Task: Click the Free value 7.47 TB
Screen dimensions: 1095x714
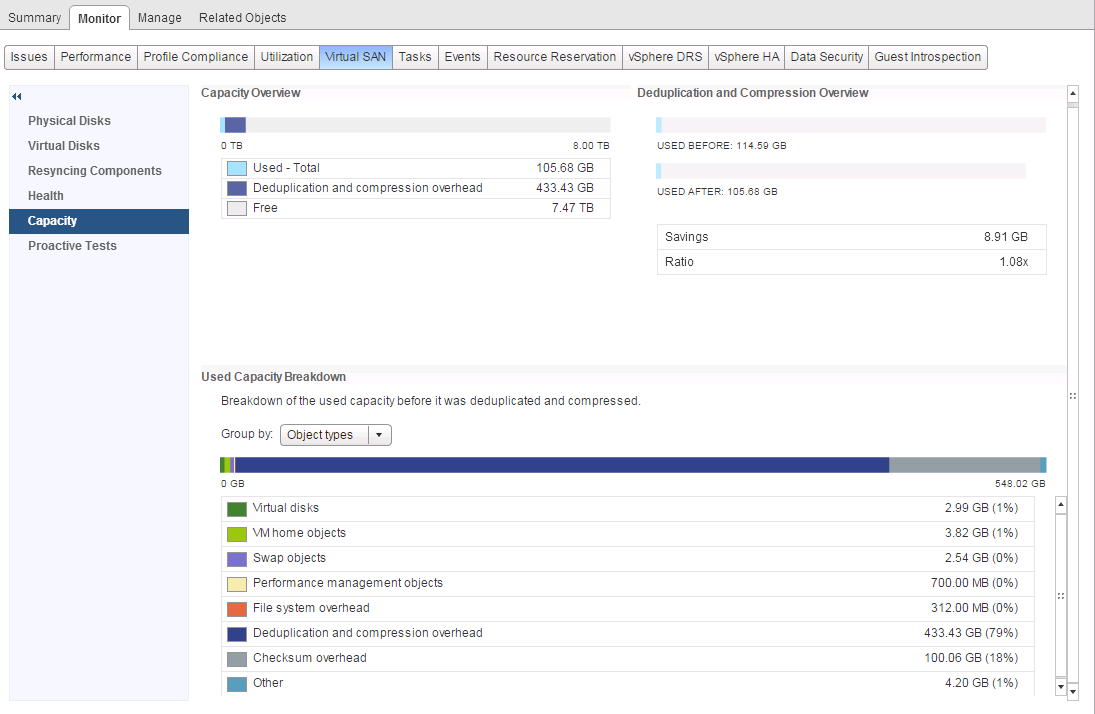Action: tap(573, 208)
